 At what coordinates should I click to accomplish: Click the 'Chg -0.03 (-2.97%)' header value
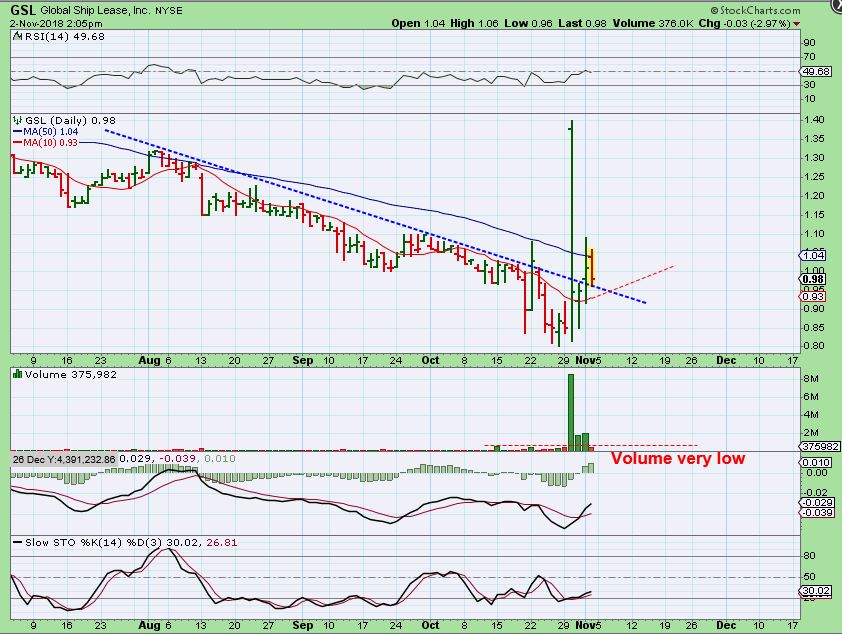[x=744, y=24]
